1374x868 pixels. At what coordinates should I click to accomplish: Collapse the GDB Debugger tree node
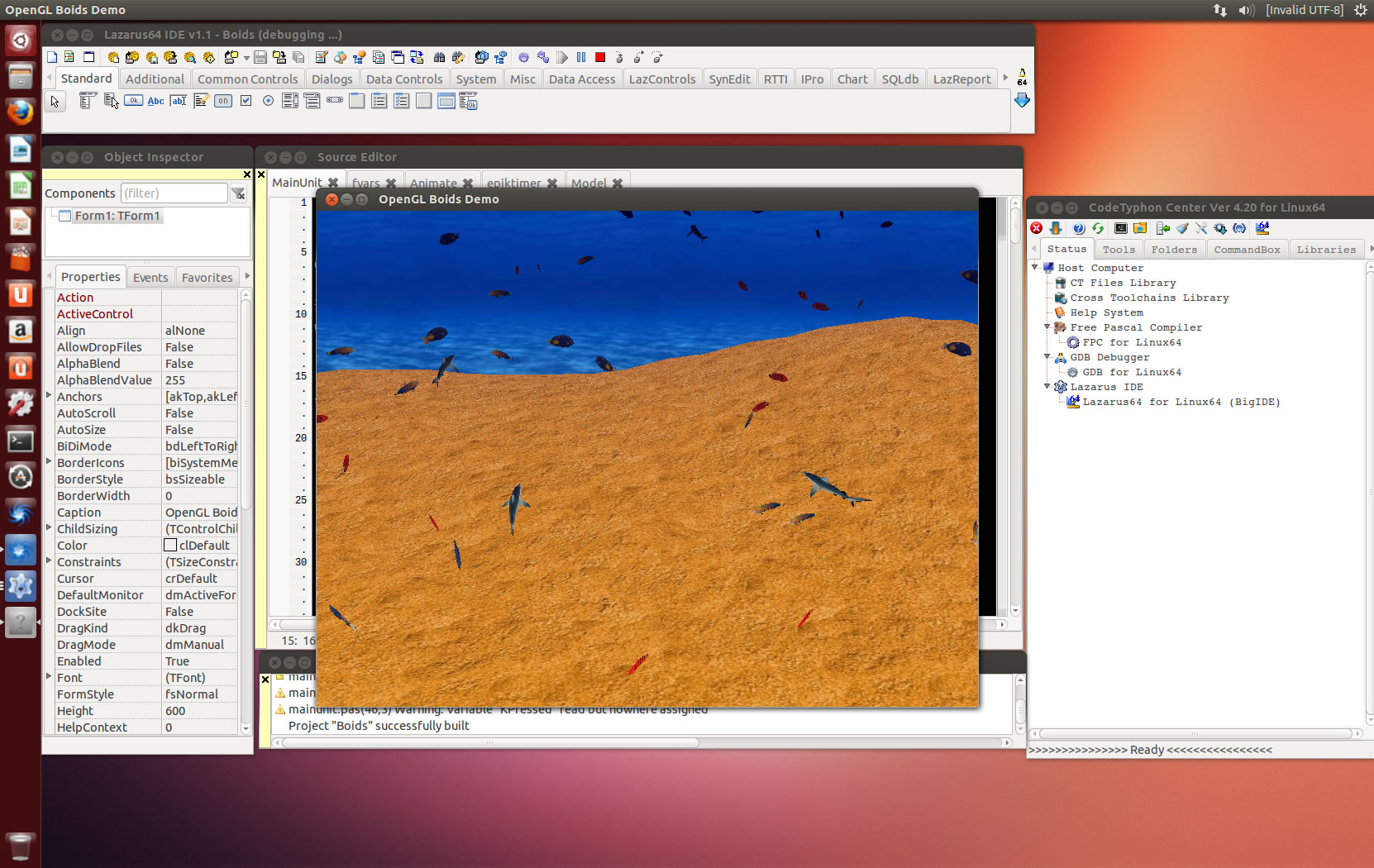(1047, 356)
